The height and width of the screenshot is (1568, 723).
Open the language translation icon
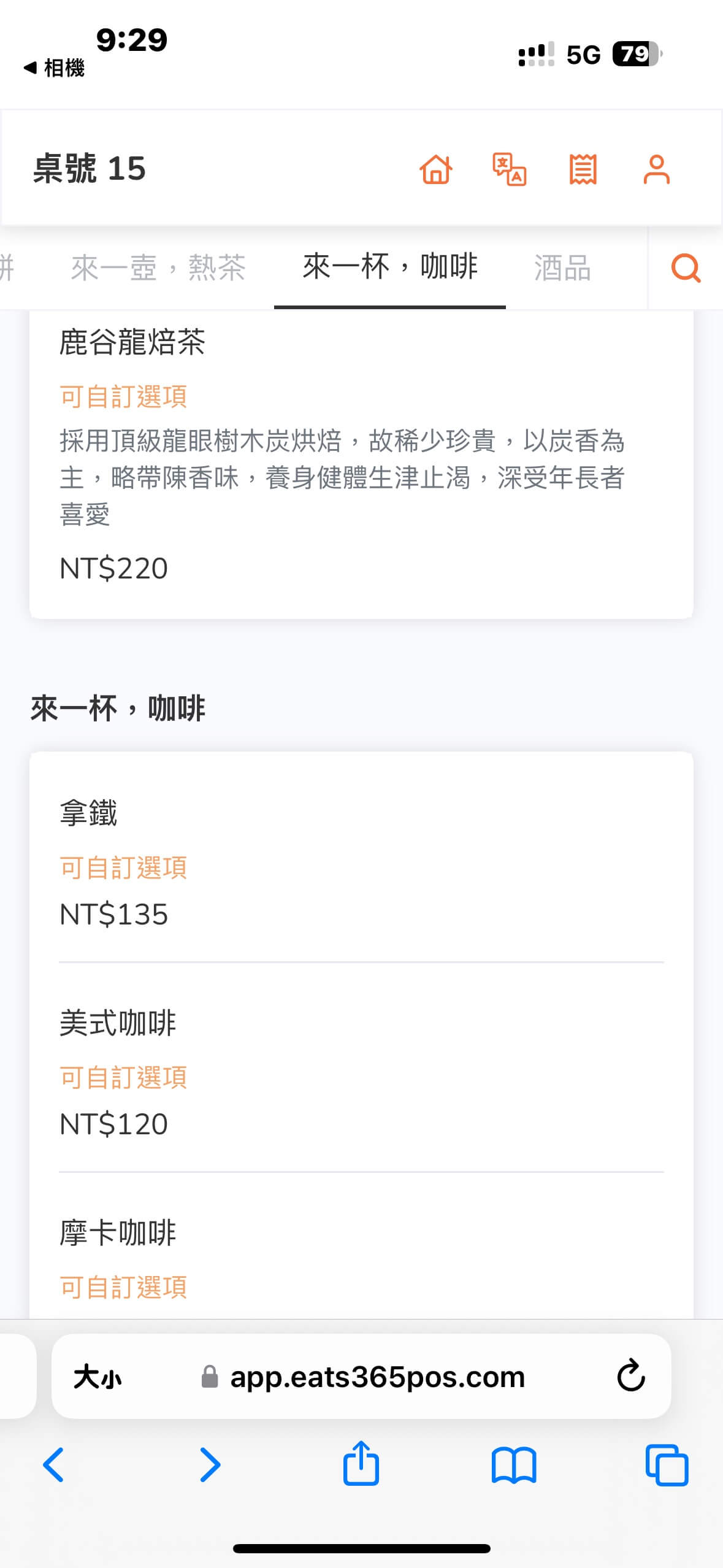510,169
